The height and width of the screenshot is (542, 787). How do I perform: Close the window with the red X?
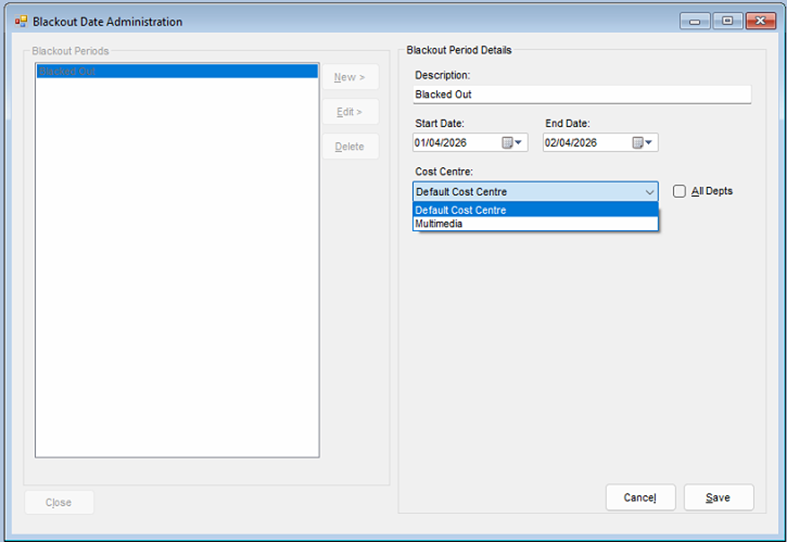760,21
